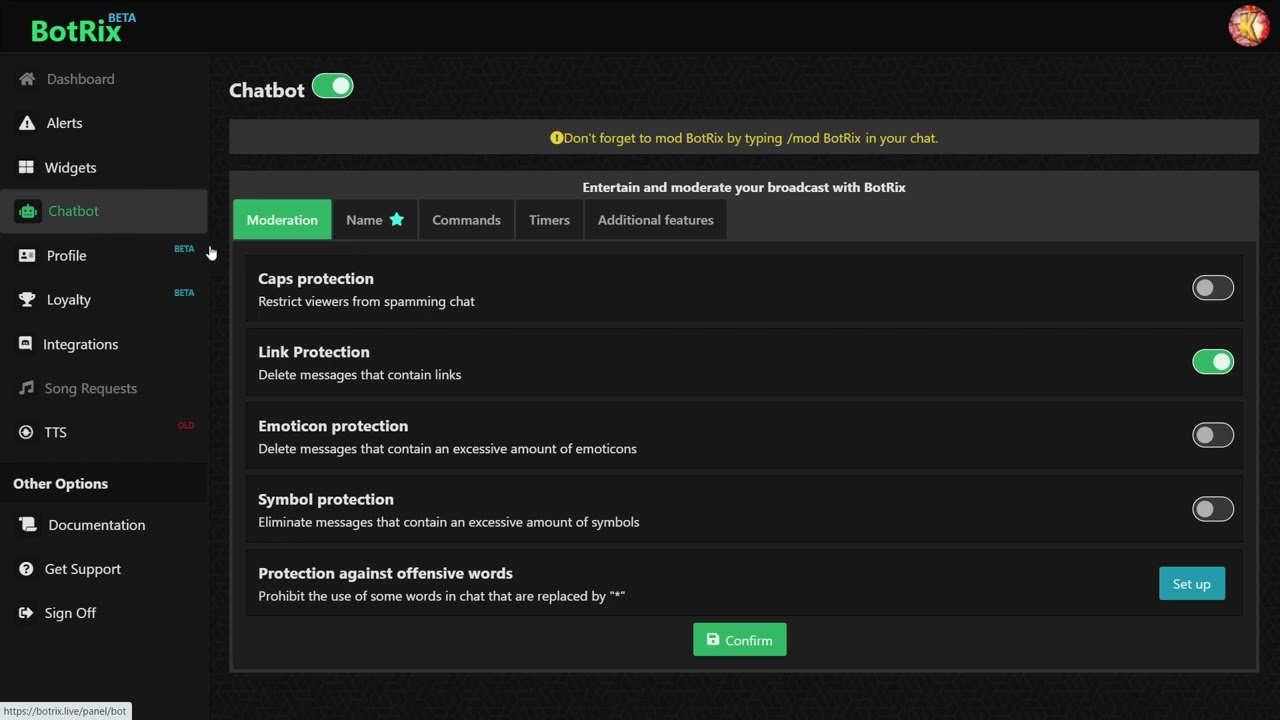Open TTS label in sidebar

[x=55, y=432]
